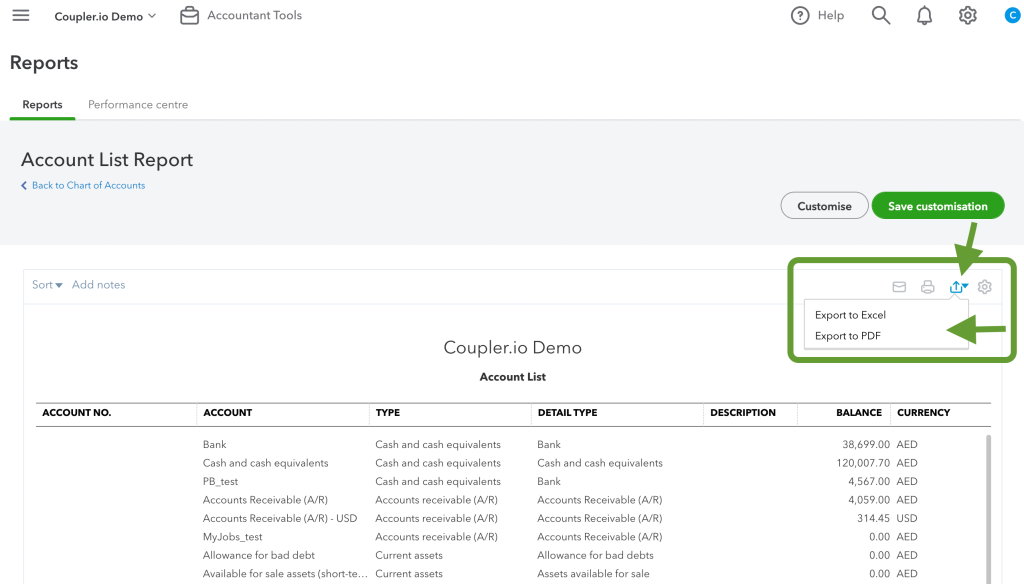The height and width of the screenshot is (584, 1024).
Task: Expand the Coupler.io Demo company dropdown
Action: point(105,16)
